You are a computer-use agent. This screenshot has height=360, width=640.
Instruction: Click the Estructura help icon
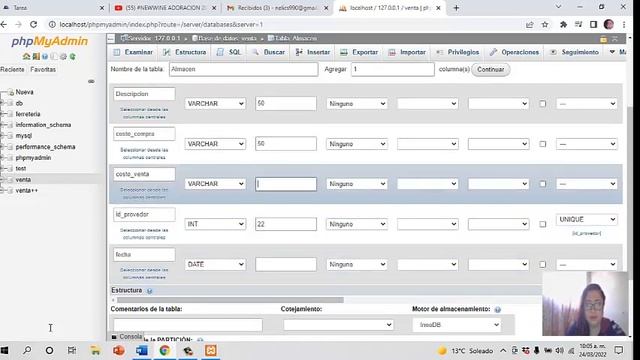(149, 291)
